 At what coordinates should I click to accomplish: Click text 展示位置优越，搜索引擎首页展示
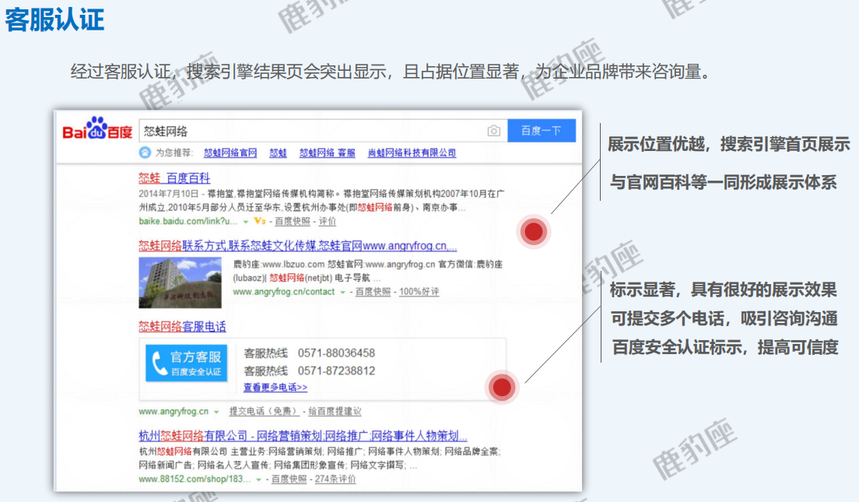pyautogui.click(x=729, y=144)
